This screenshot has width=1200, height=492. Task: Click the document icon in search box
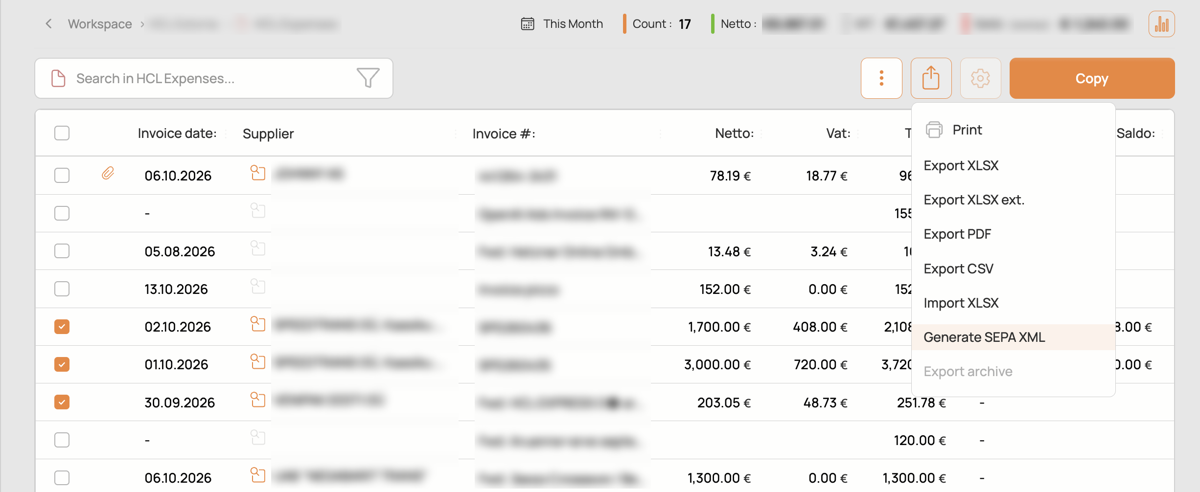click(58, 78)
